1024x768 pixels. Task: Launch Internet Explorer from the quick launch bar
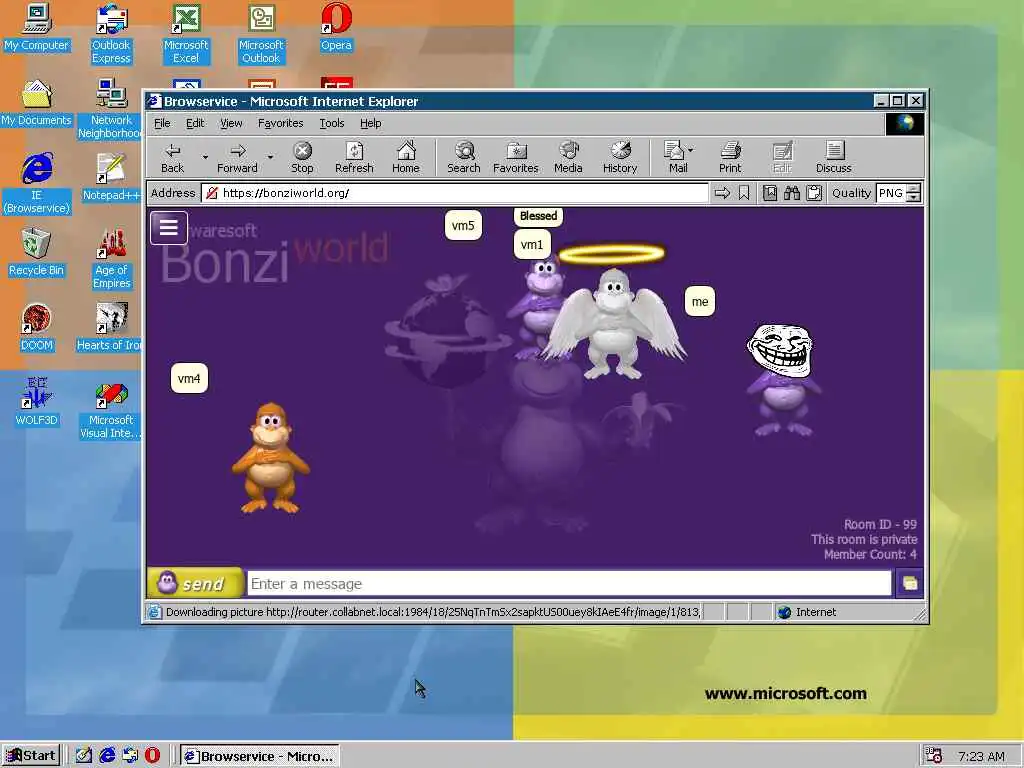coord(106,756)
